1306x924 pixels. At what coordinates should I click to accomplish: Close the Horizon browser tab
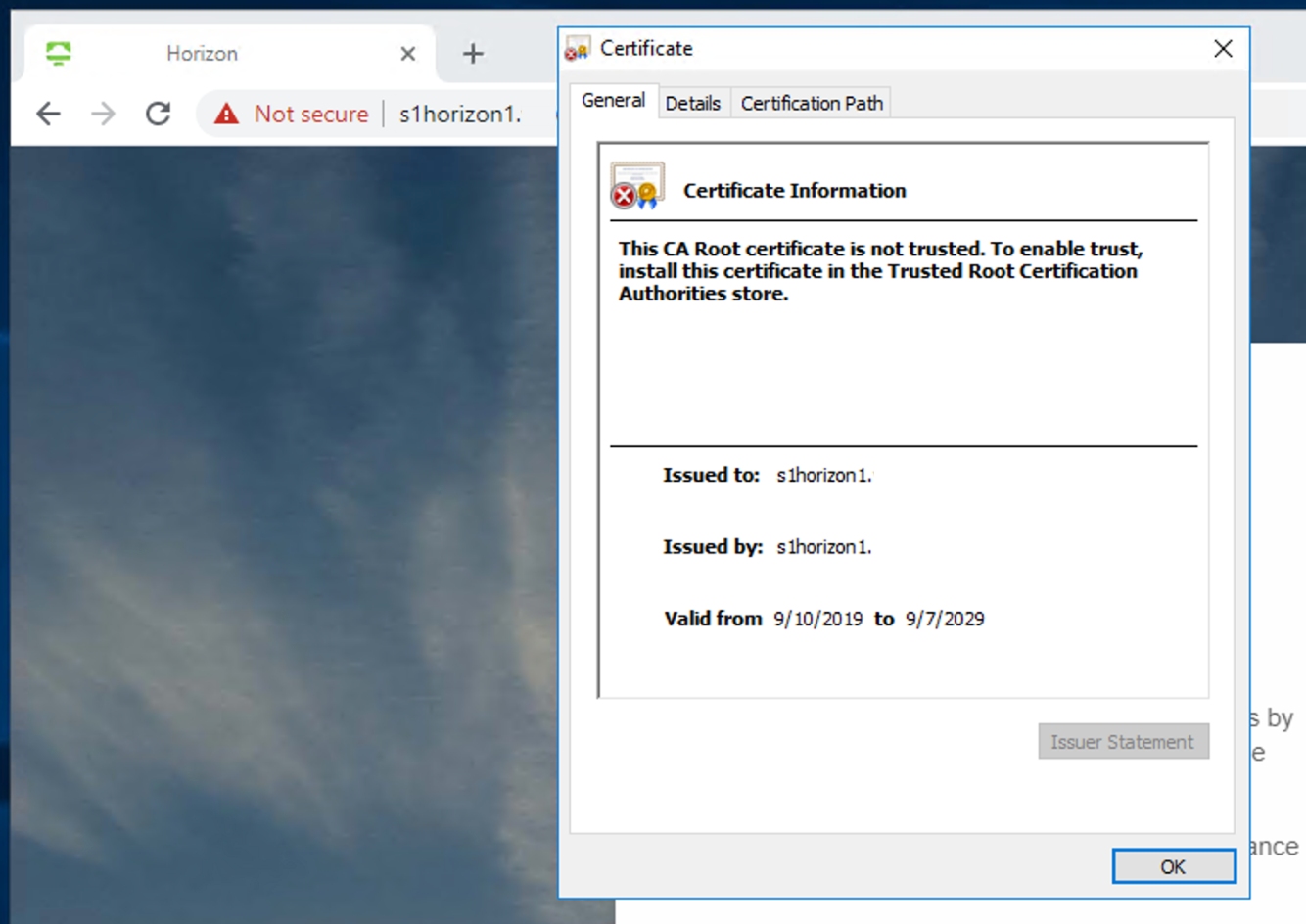pyautogui.click(x=406, y=54)
